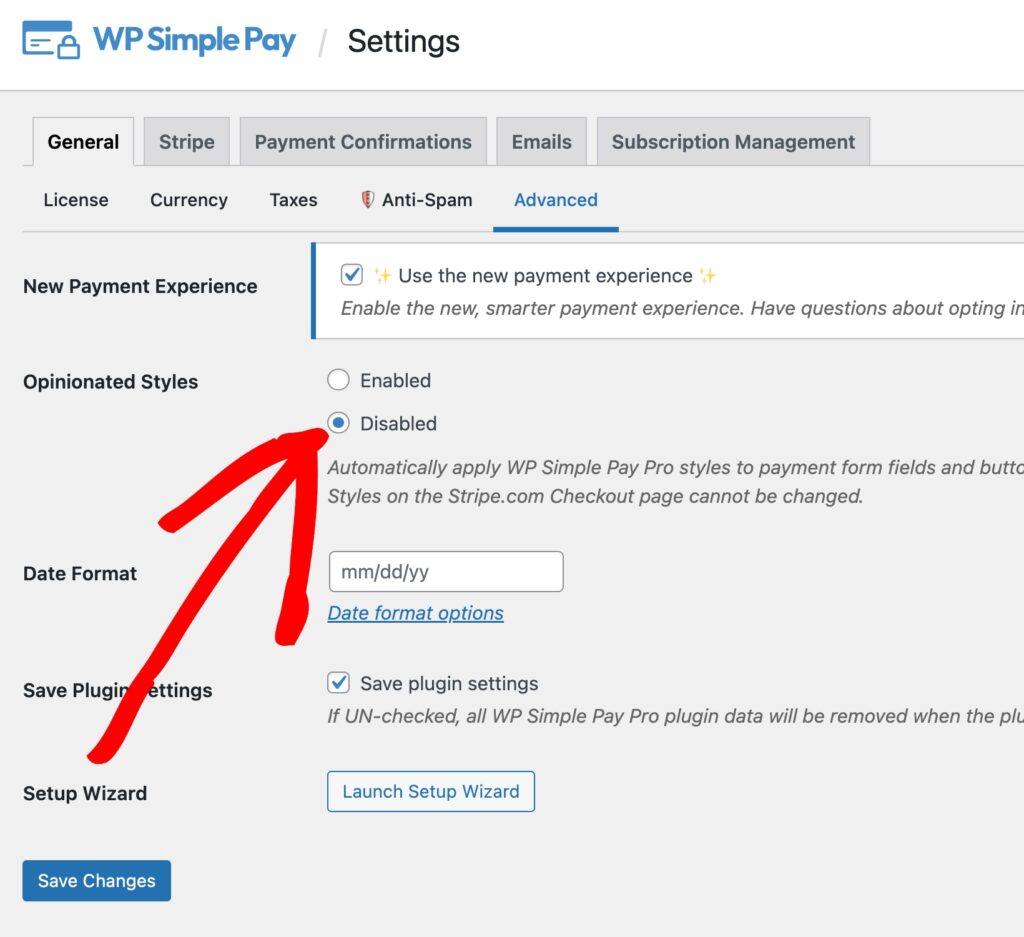This screenshot has width=1024, height=937.
Task: Open the Subscription Management tab
Action: (733, 142)
